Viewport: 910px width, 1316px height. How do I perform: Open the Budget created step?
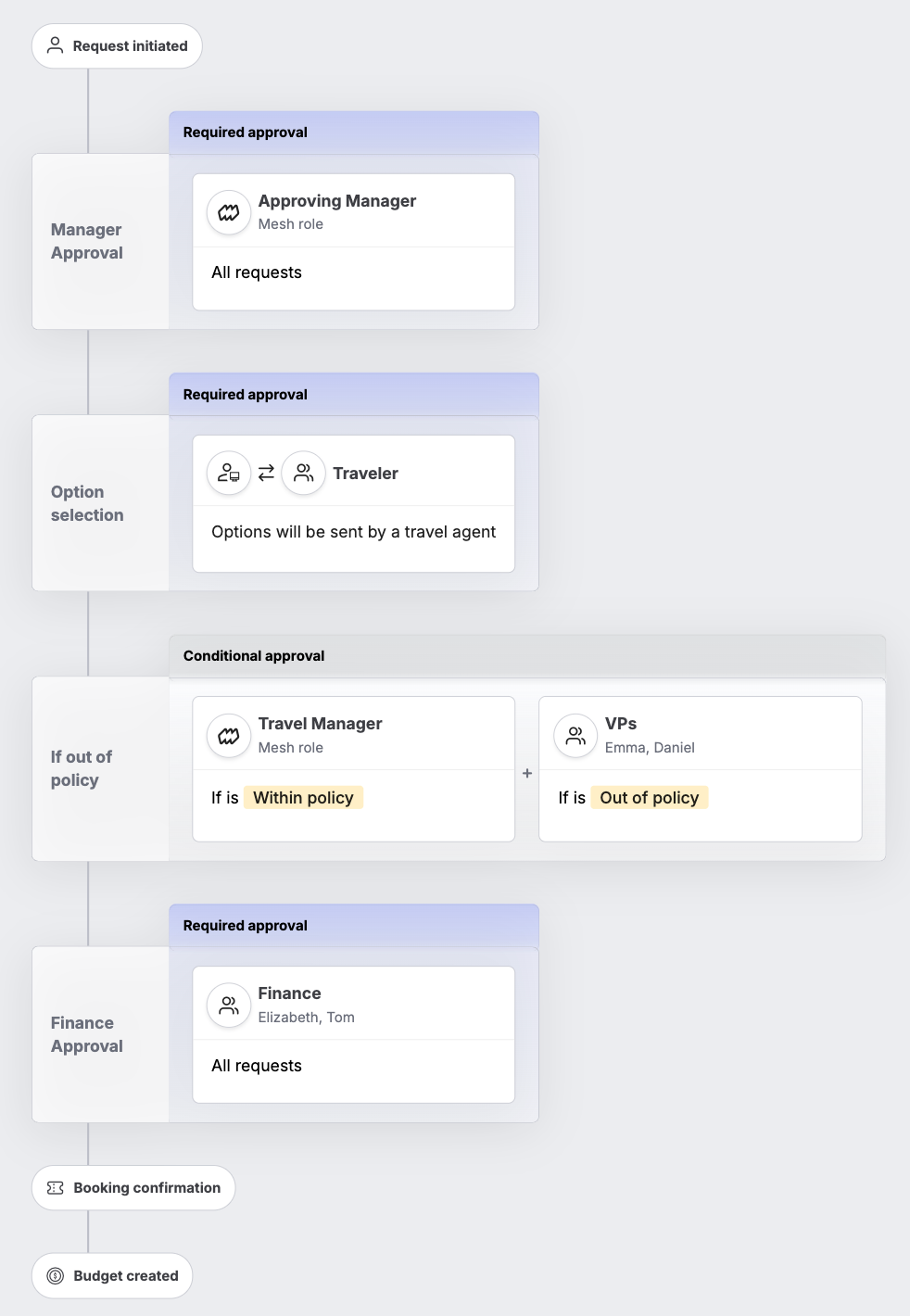point(112,1276)
